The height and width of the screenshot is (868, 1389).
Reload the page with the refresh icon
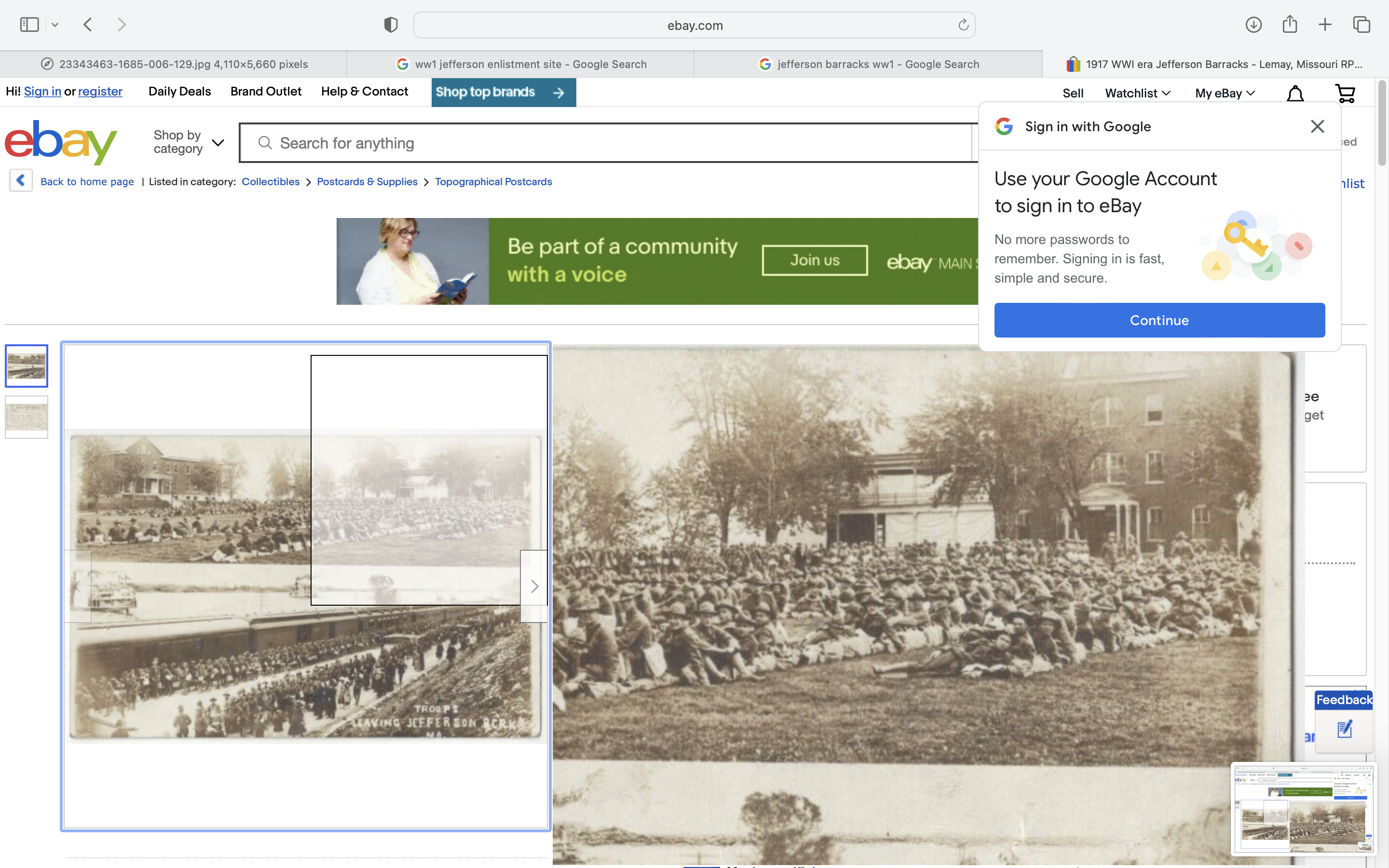(963, 25)
